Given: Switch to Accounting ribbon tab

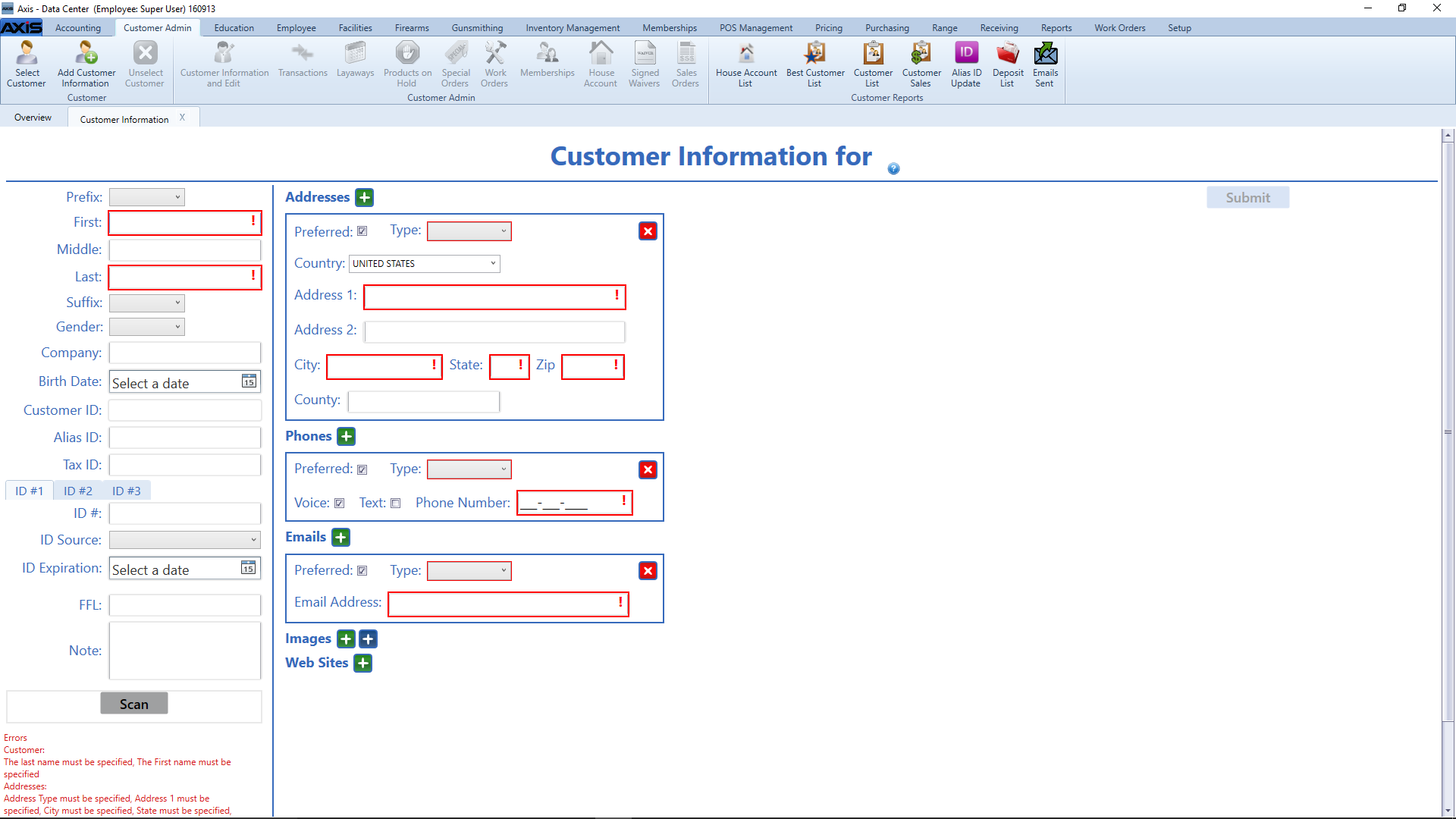Looking at the screenshot, I should [78, 28].
